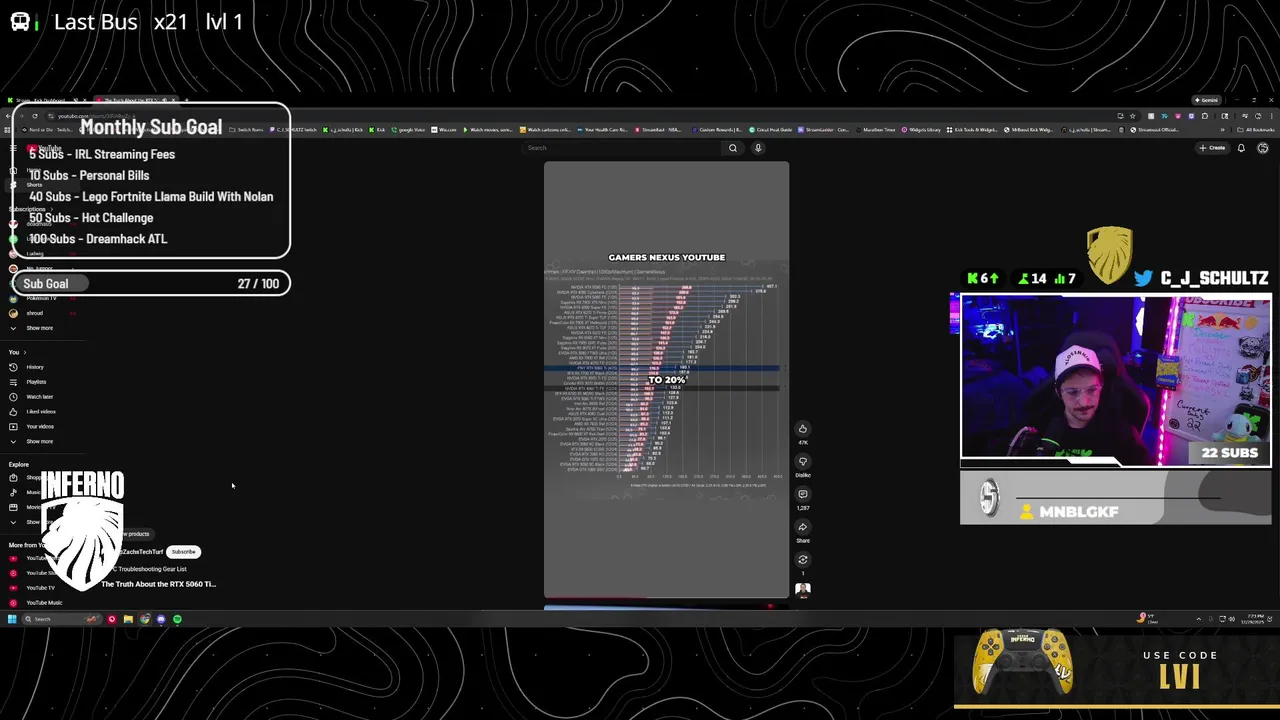Expand Show more under the You section
Screen dimensions: 1280x720
[x=40, y=441]
